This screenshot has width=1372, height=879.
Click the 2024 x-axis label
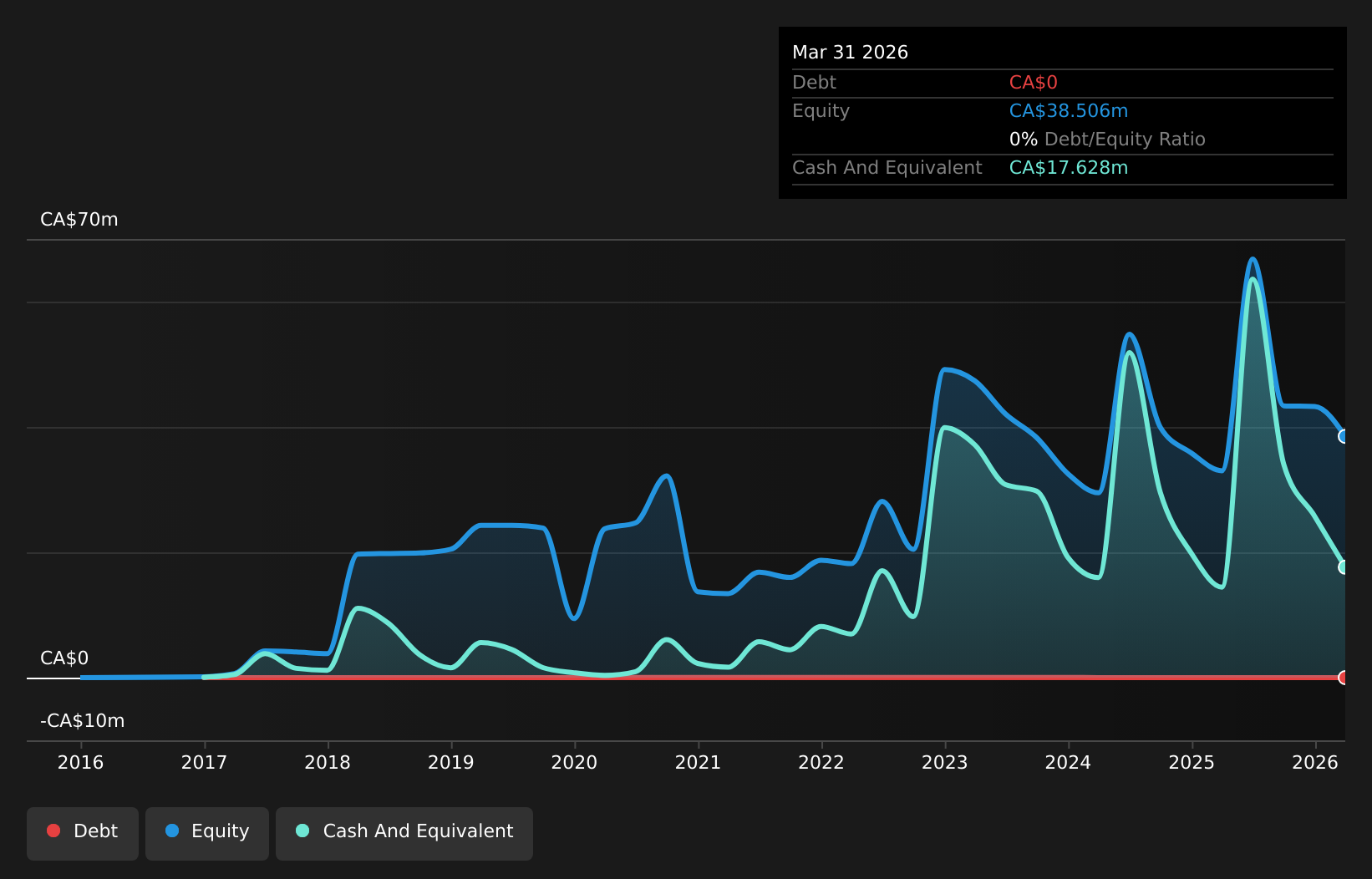click(1069, 762)
